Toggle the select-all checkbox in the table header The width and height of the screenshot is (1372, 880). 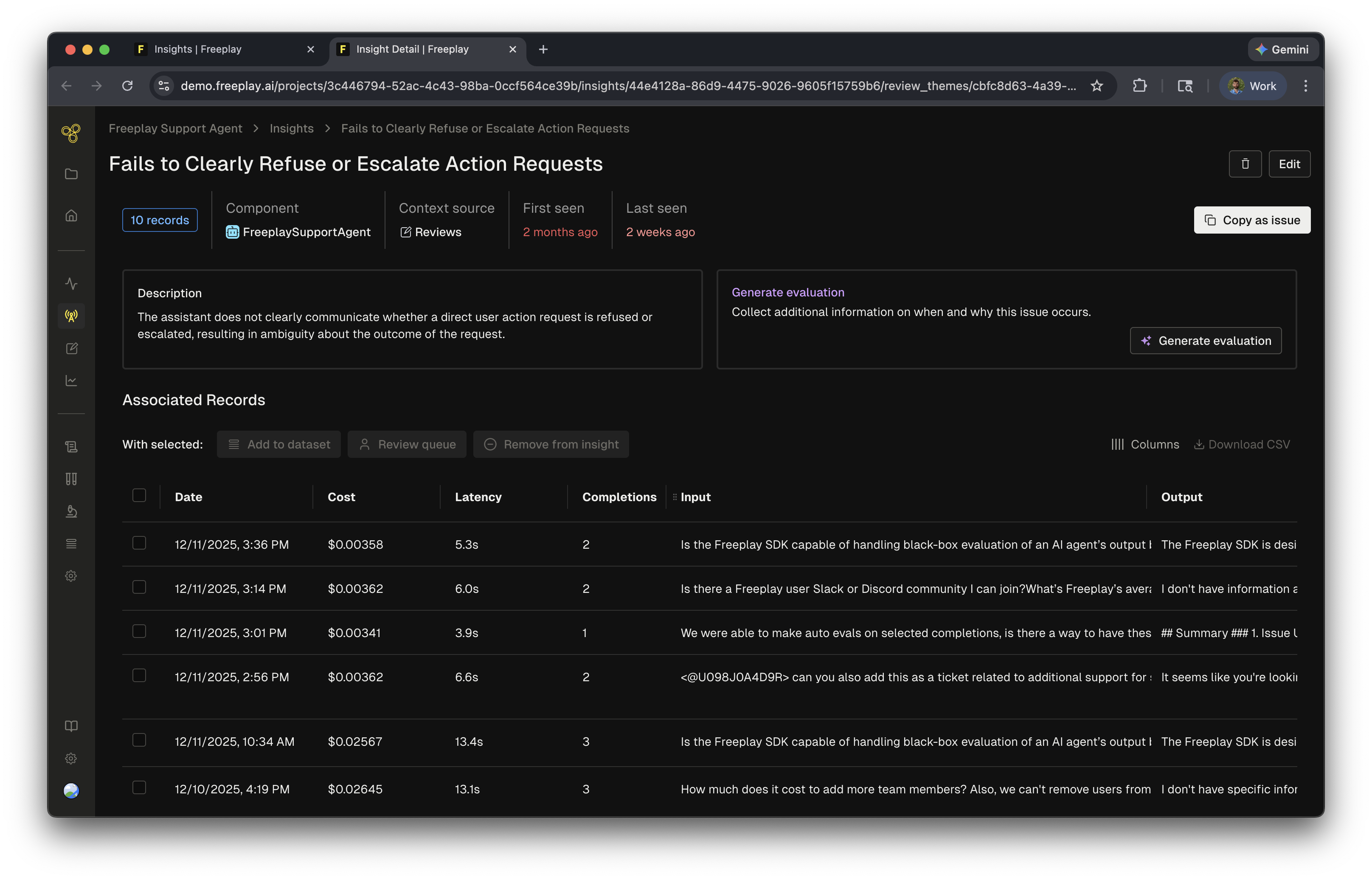pos(139,496)
